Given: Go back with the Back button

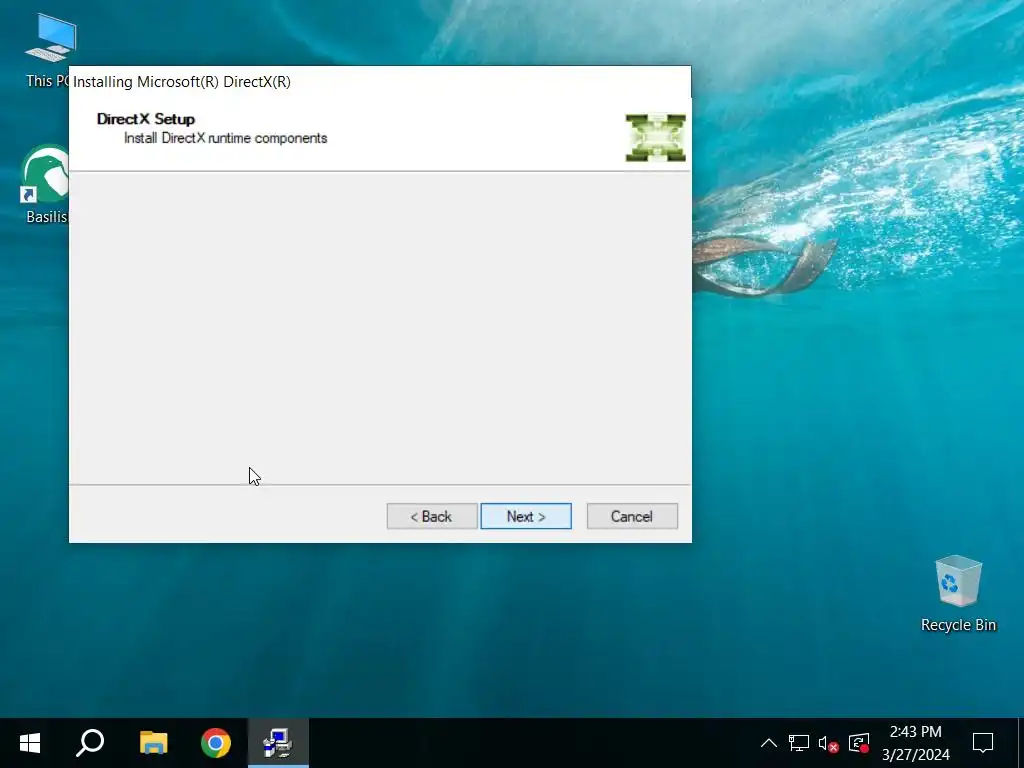Looking at the screenshot, I should tap(432, 516).
